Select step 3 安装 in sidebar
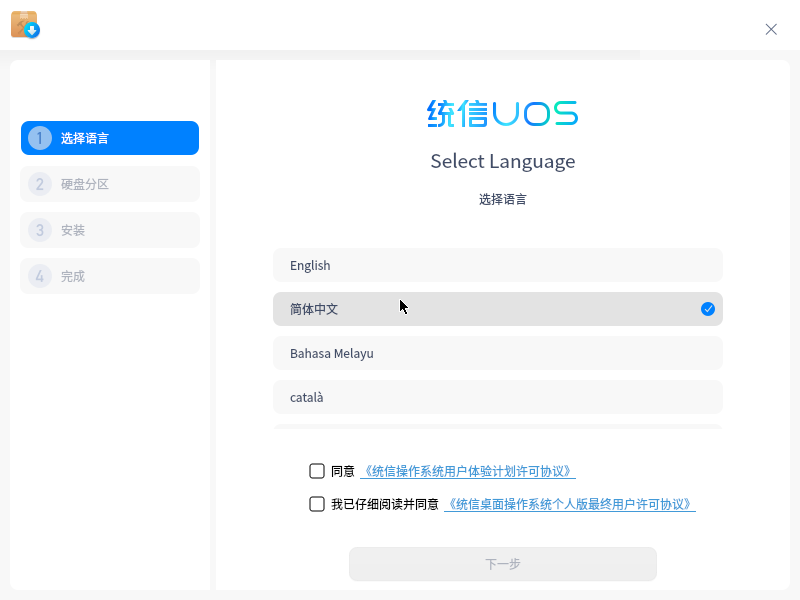This screenshot has width=800, height=600. 110,230
